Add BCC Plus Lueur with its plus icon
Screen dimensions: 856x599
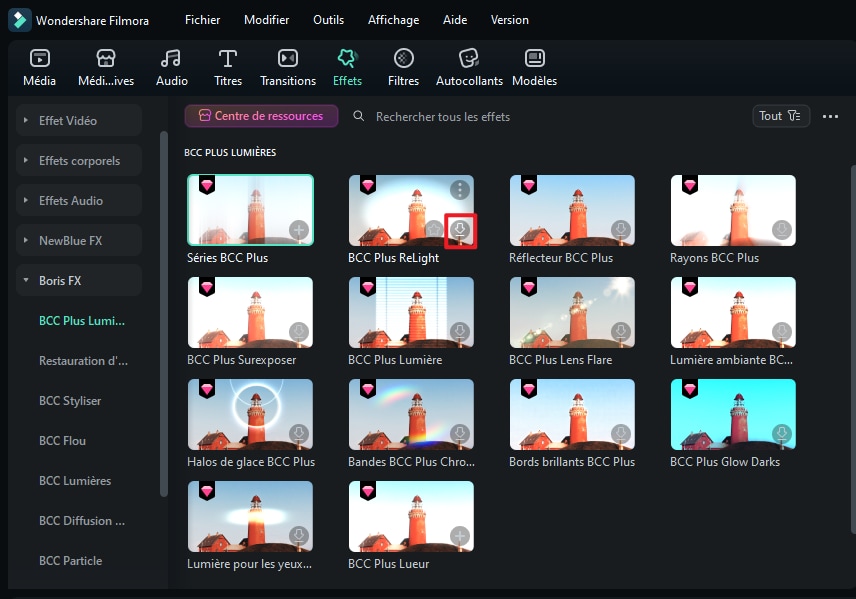[x=460, y=536]
